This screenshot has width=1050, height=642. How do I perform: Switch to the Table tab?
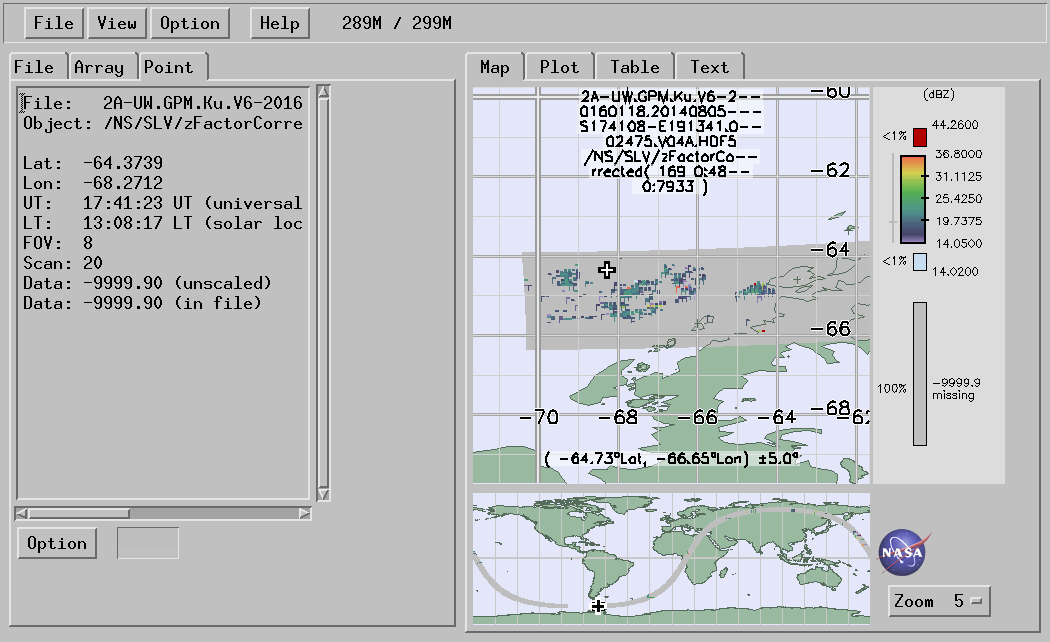point(635,67)
